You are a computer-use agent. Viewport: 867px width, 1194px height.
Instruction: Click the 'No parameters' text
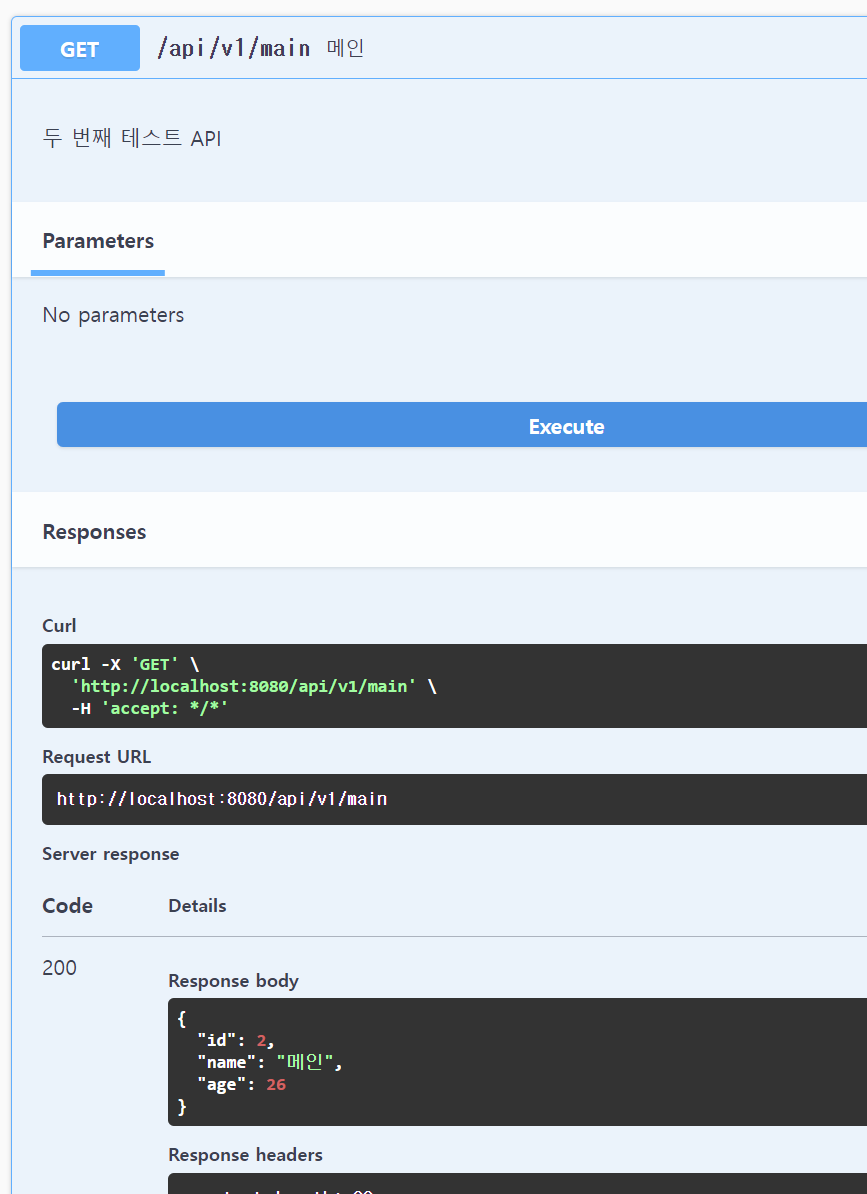113,315
